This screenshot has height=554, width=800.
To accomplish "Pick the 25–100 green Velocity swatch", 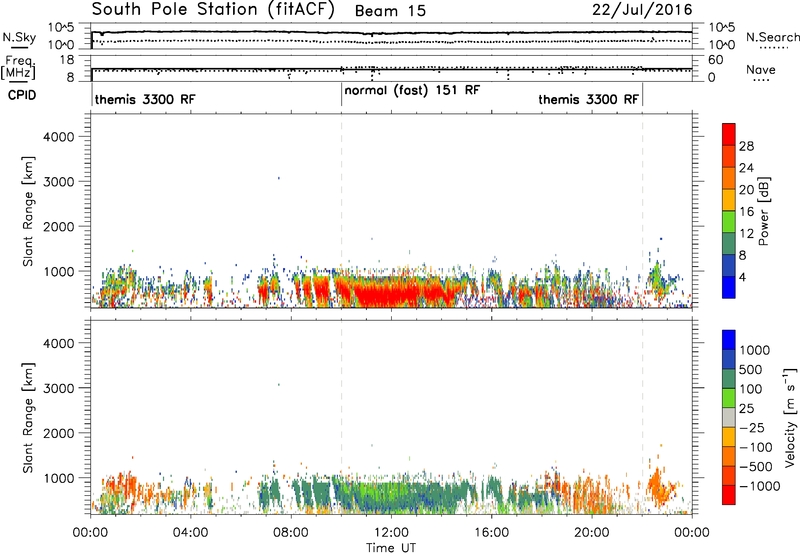I will tap(729, 398).
